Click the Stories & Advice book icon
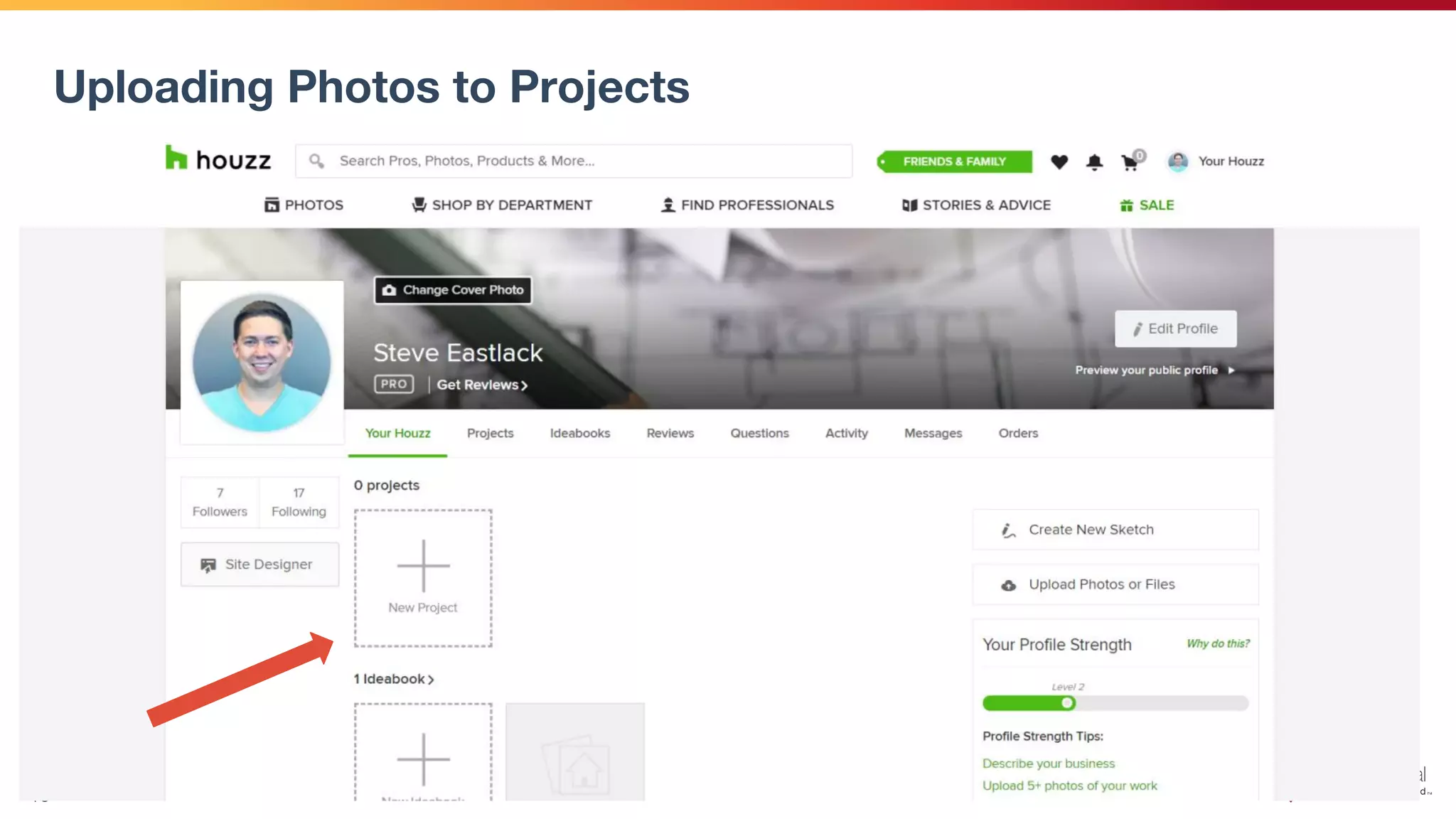This screenshot has height=819, width=1456. 909,205
